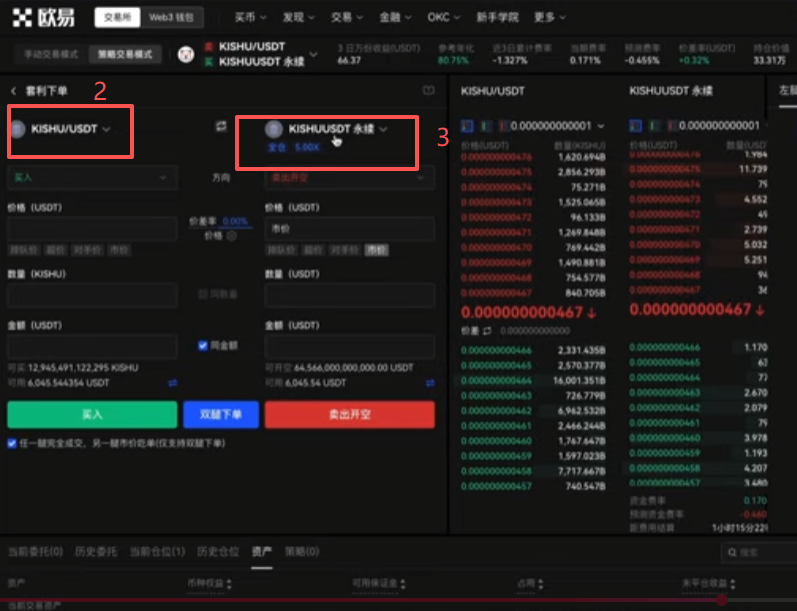Swap the two legs with the exchange icon
Image resolution: width=797 pixels, height=611 pixels.
tap(221, 126)
